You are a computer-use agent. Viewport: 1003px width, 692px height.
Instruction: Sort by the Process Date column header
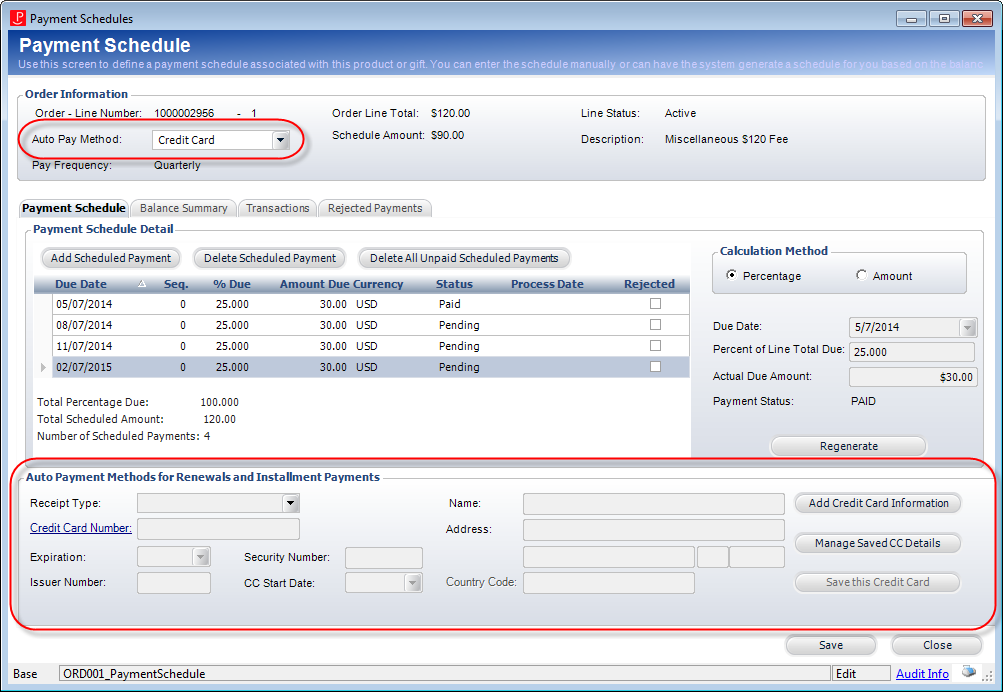pos(547,284)
